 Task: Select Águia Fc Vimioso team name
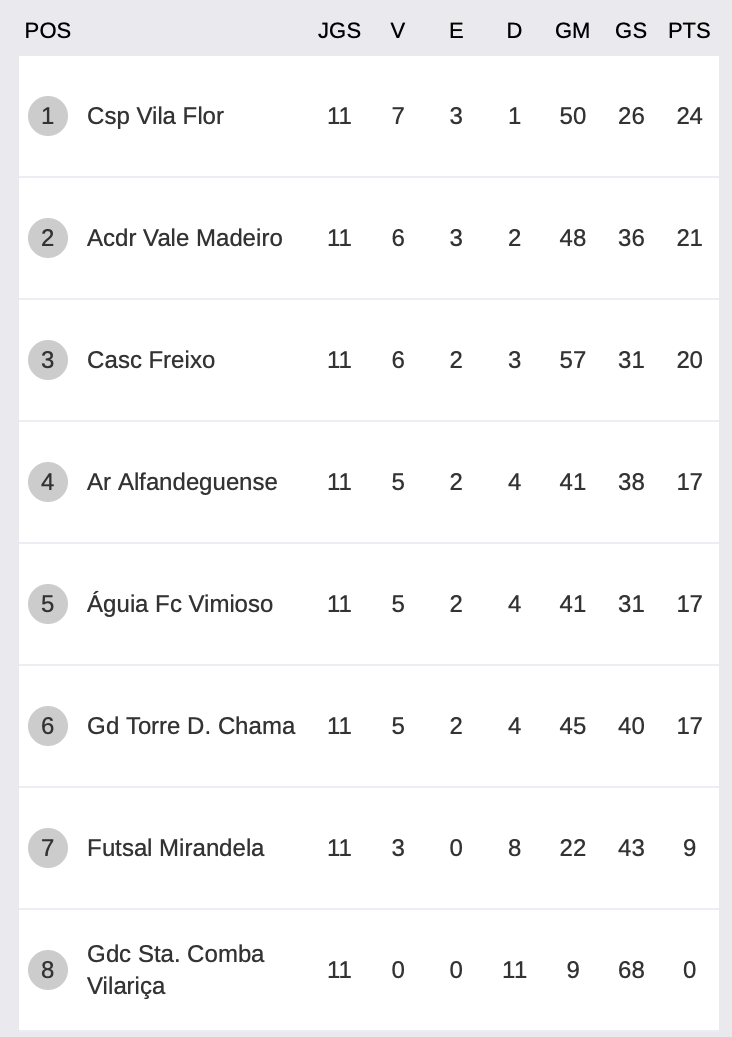tap(180, 603)
